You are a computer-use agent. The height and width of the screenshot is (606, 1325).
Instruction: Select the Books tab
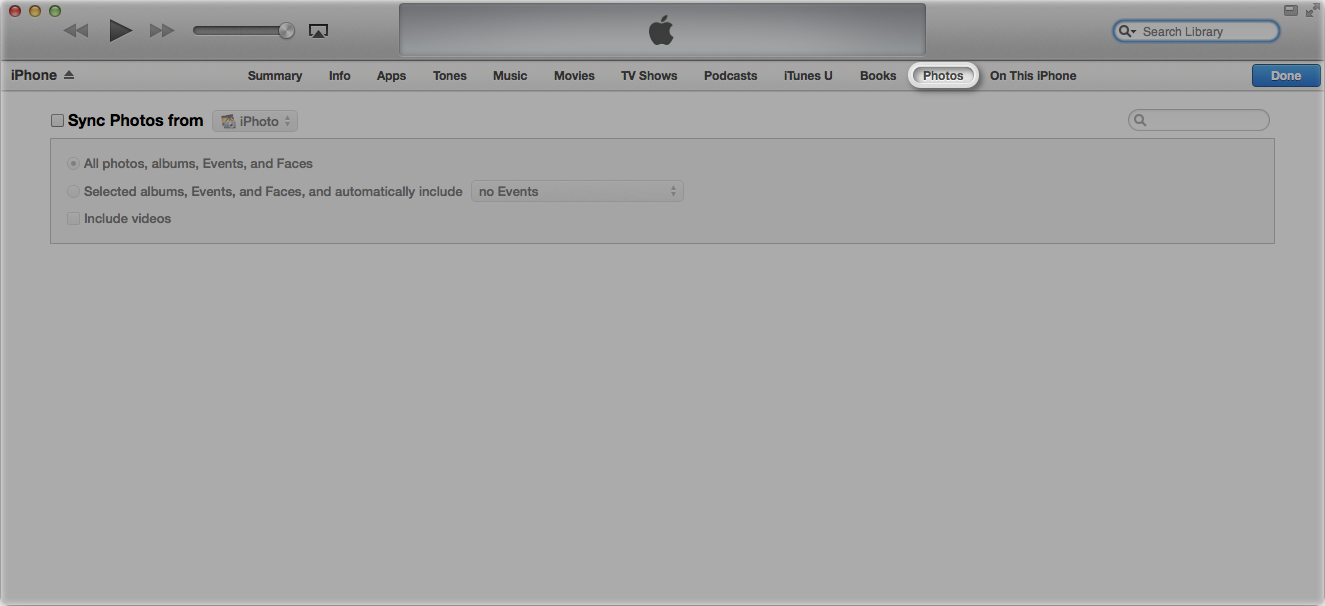[878, 76]
